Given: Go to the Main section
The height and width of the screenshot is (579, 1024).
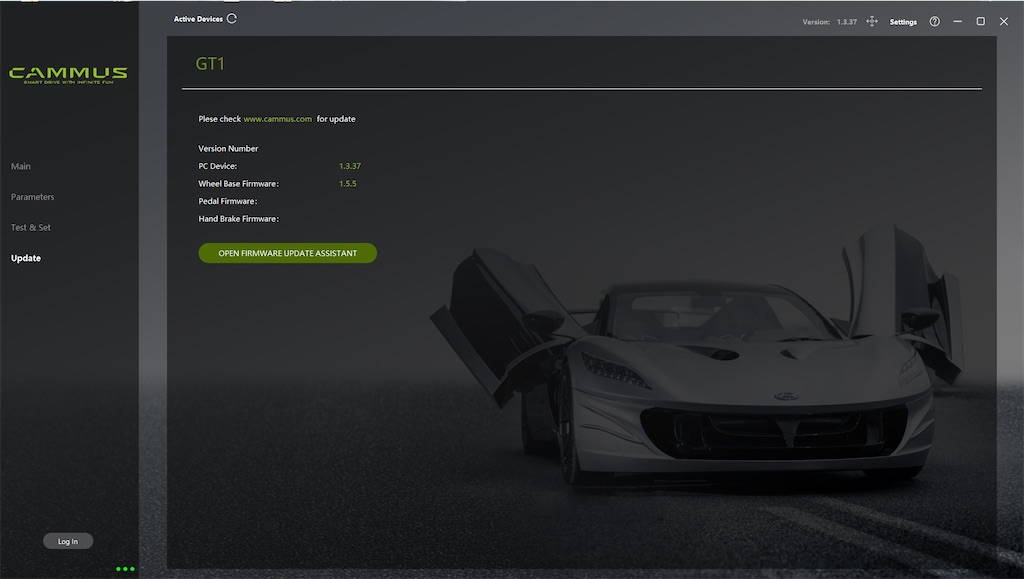Looking at the screenshot, I should coord(21,166).
